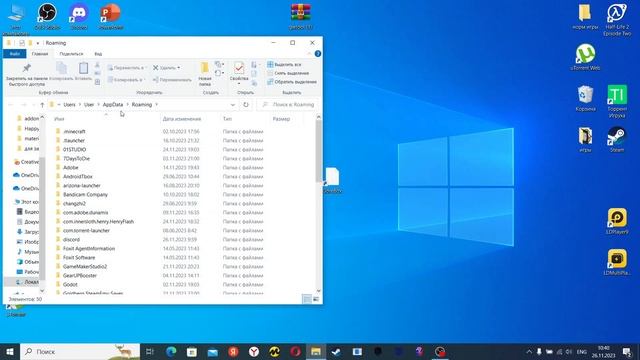Open Microsoft Edge from taskbar
Image resolution: width=640 pixels, height=360 pixels.
pos(171,351)
